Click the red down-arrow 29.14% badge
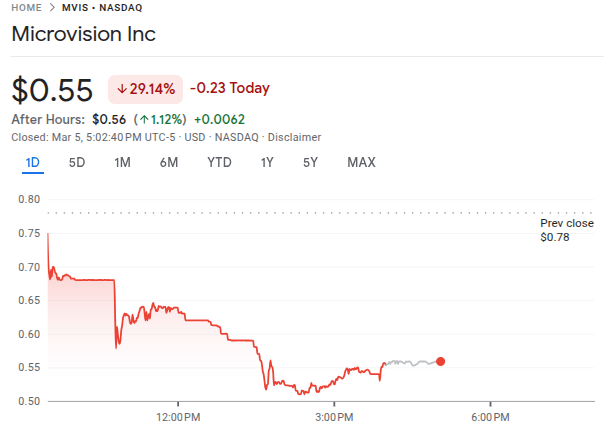 click(x=145, y=88)
